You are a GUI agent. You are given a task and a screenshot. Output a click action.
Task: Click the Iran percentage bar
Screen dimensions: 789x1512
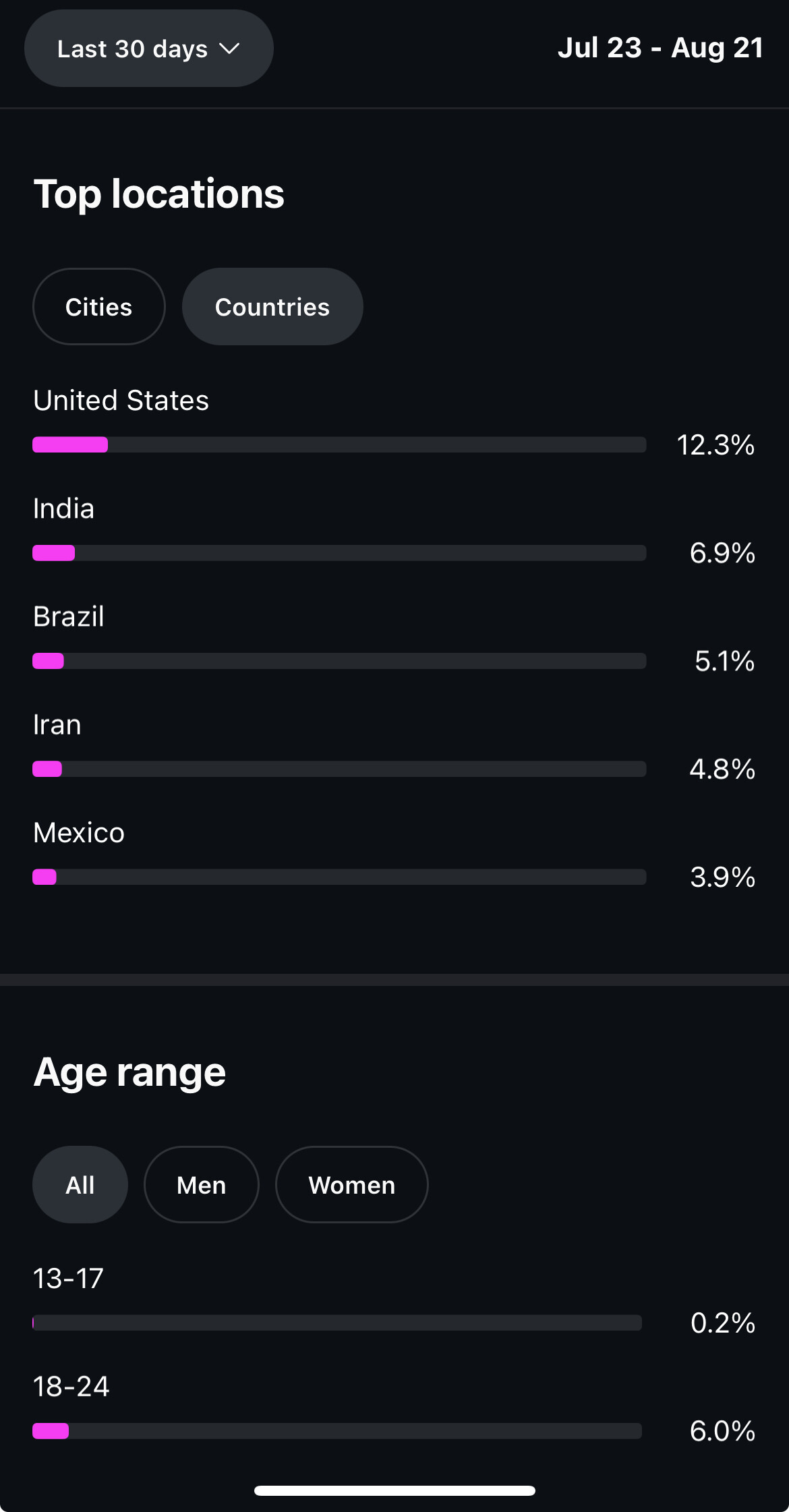point(339,769)
